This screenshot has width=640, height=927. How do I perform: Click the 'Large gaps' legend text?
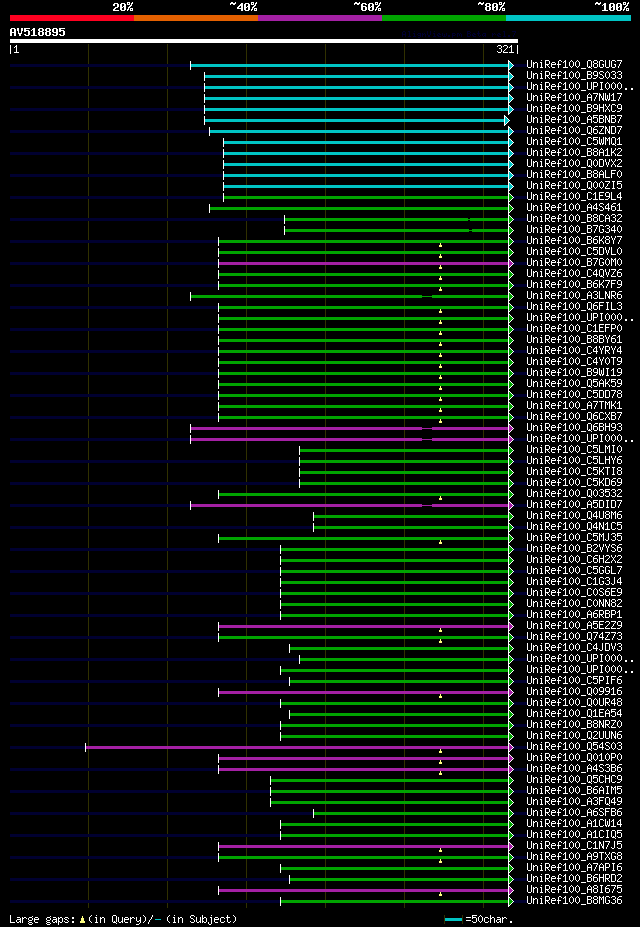tap(43, 919)
